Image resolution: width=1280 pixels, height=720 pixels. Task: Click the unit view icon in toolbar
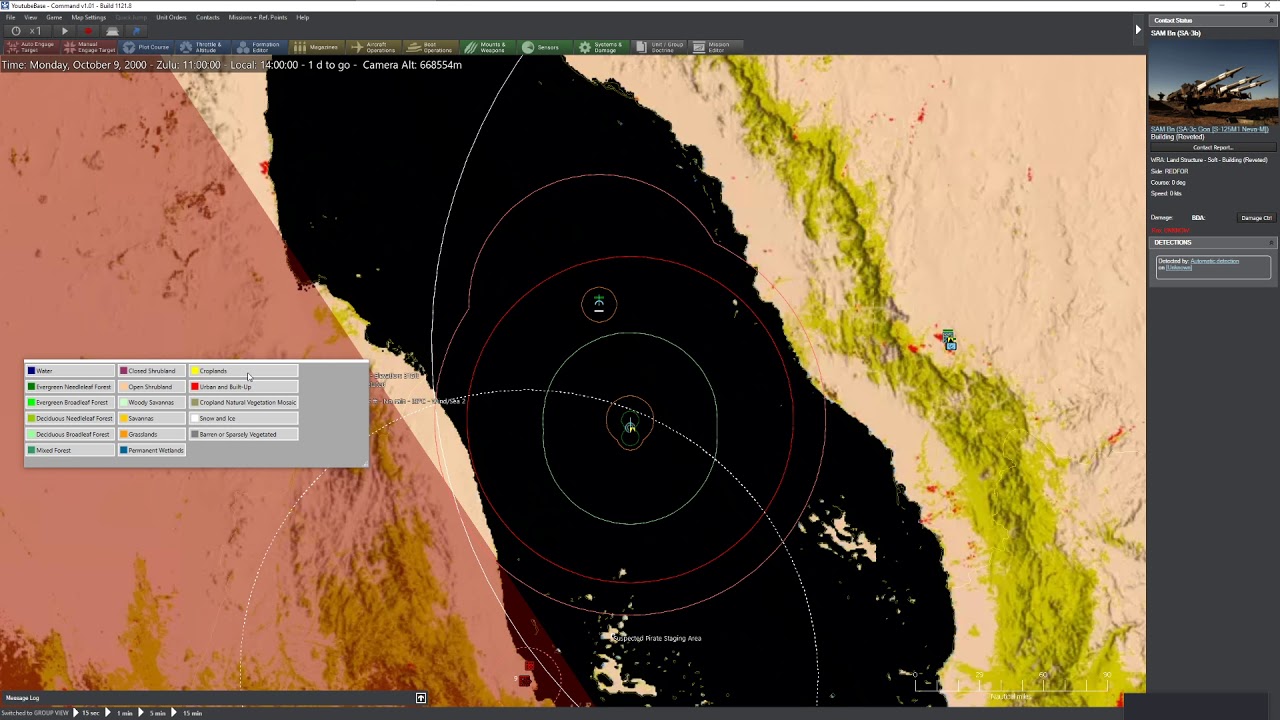(112, 31)
